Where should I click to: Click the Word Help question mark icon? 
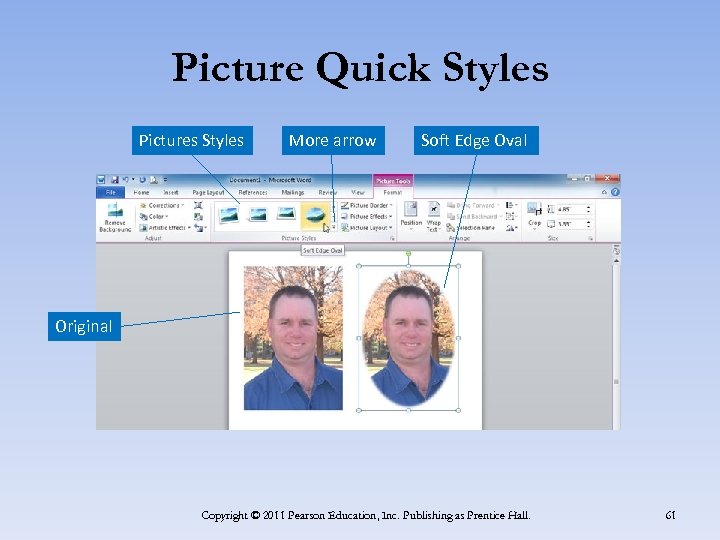coord(615,192)
